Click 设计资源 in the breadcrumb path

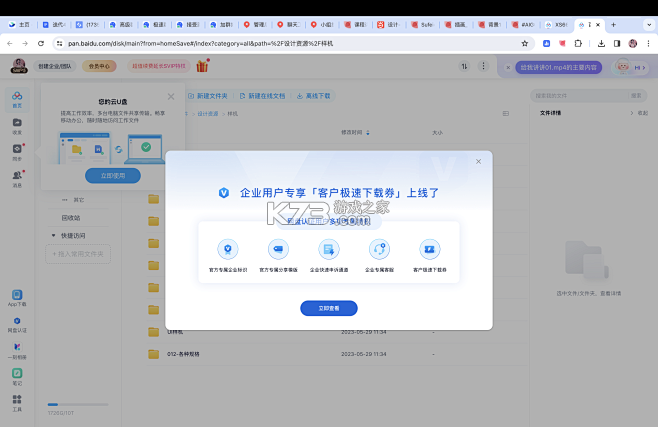208,114
